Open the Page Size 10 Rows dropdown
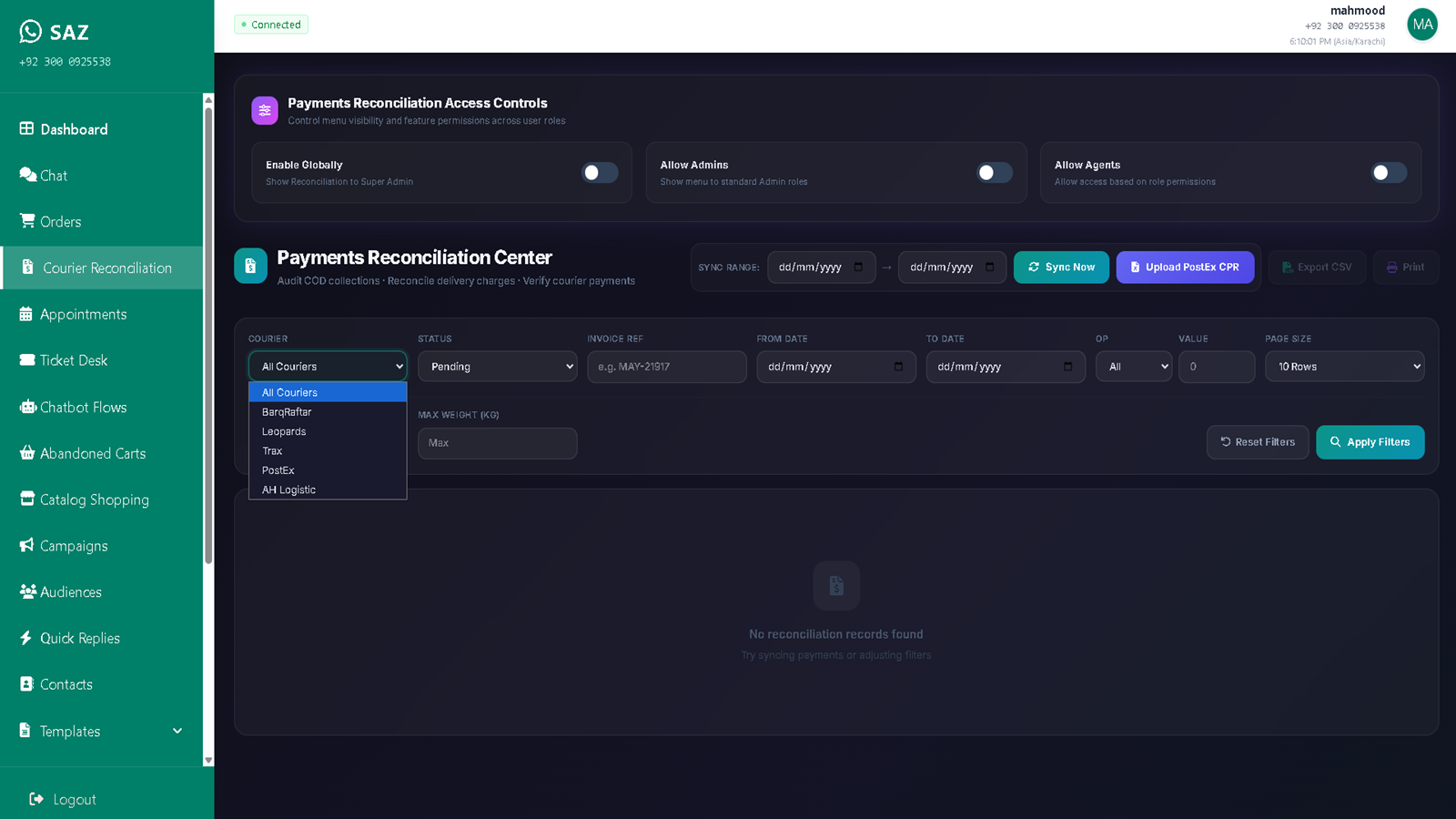The image size is (1456, 819). coord(1344,367)
